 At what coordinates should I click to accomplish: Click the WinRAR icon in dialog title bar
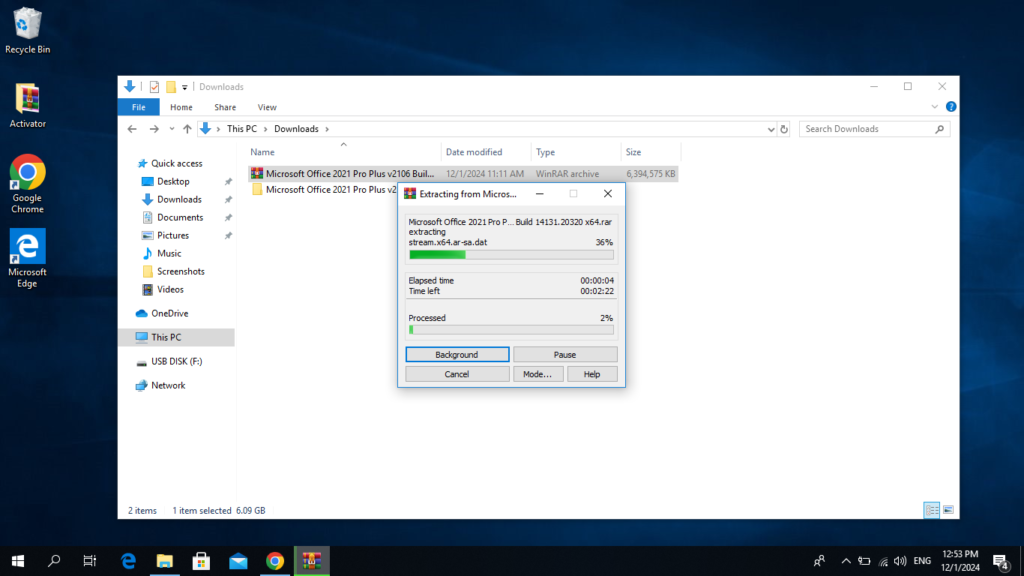[410, 194]
